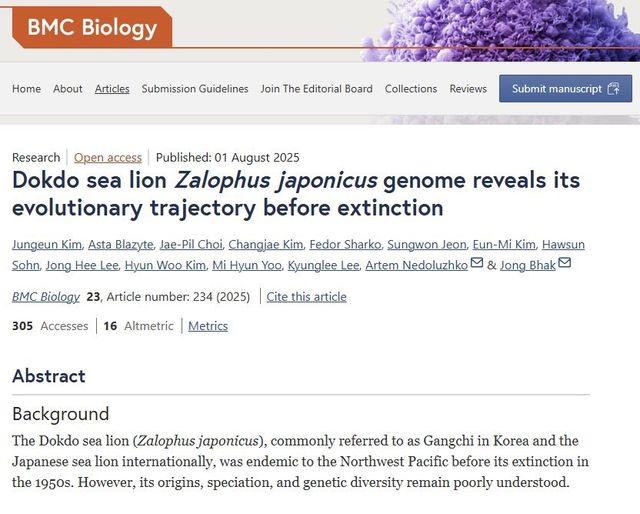The width and height of the screenshot is (640, 514).
Task: Select Join The Editorial Board
Action: (316, 89)
